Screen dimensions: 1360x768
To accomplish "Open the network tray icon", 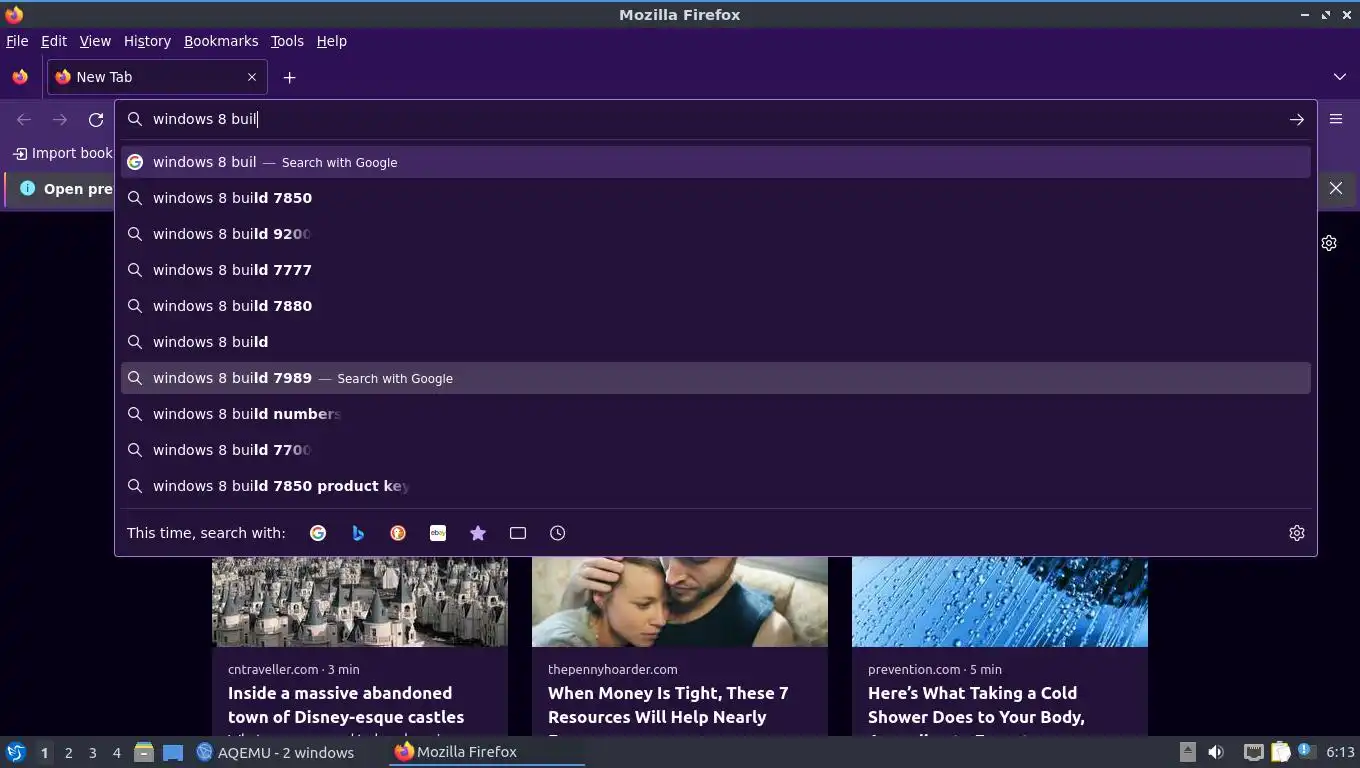I will (1253, 752).
